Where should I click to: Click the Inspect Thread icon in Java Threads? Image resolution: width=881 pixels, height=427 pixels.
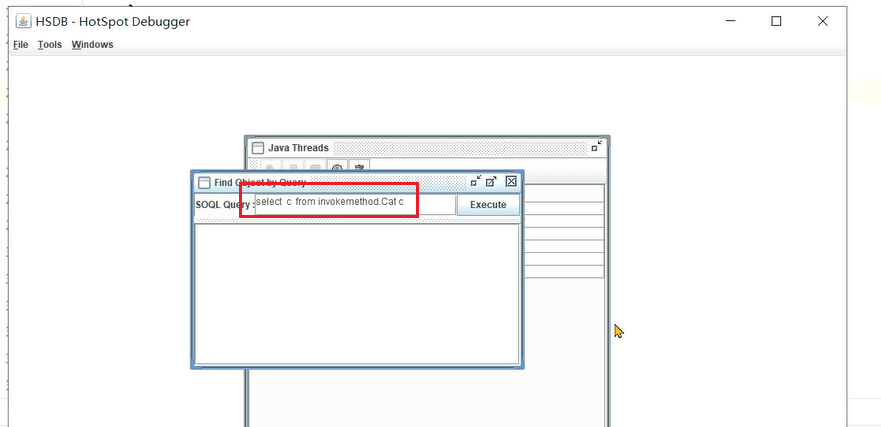(x=270, y=168)
